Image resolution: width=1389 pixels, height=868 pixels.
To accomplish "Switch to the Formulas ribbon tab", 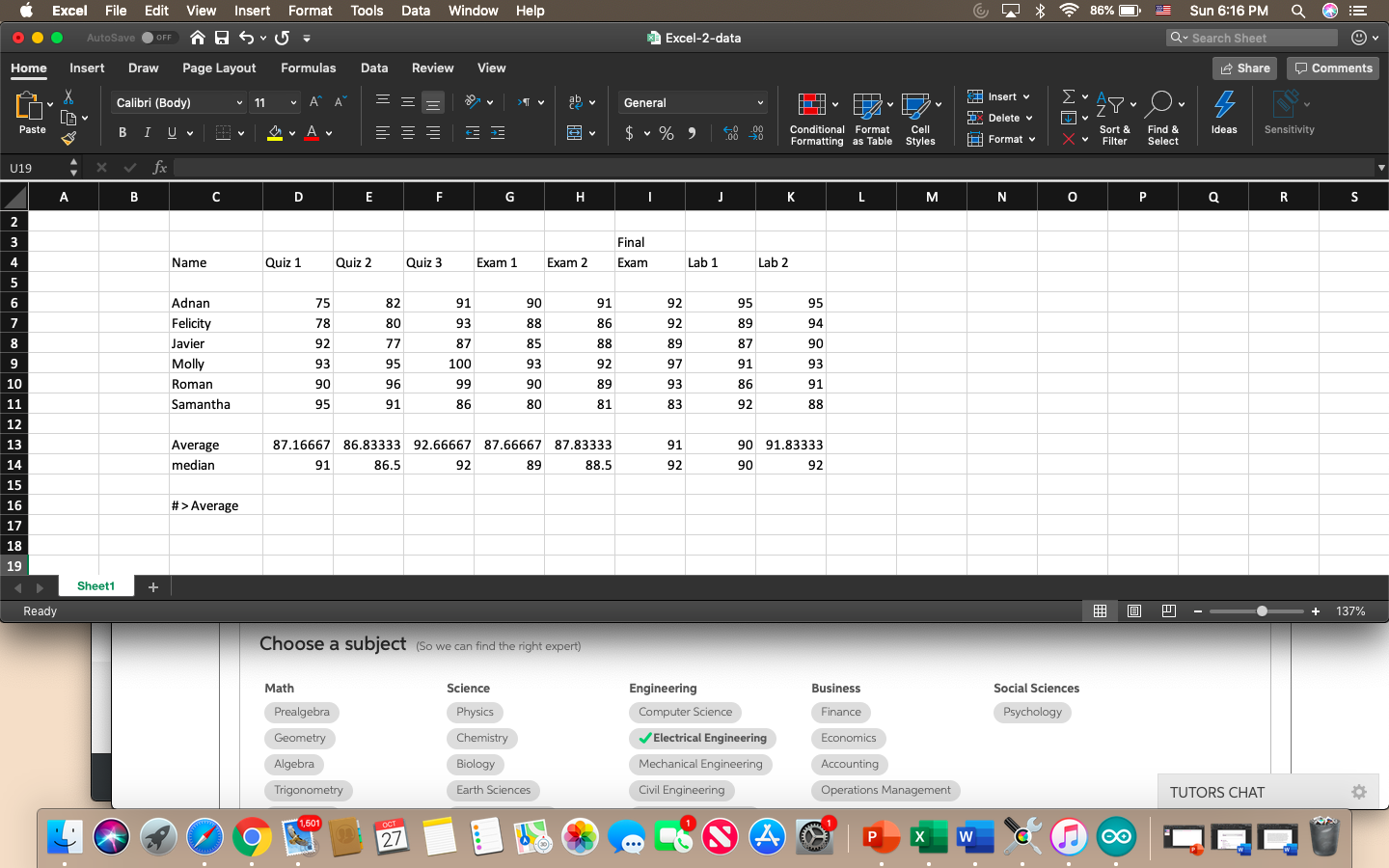I will pos(308,68).
